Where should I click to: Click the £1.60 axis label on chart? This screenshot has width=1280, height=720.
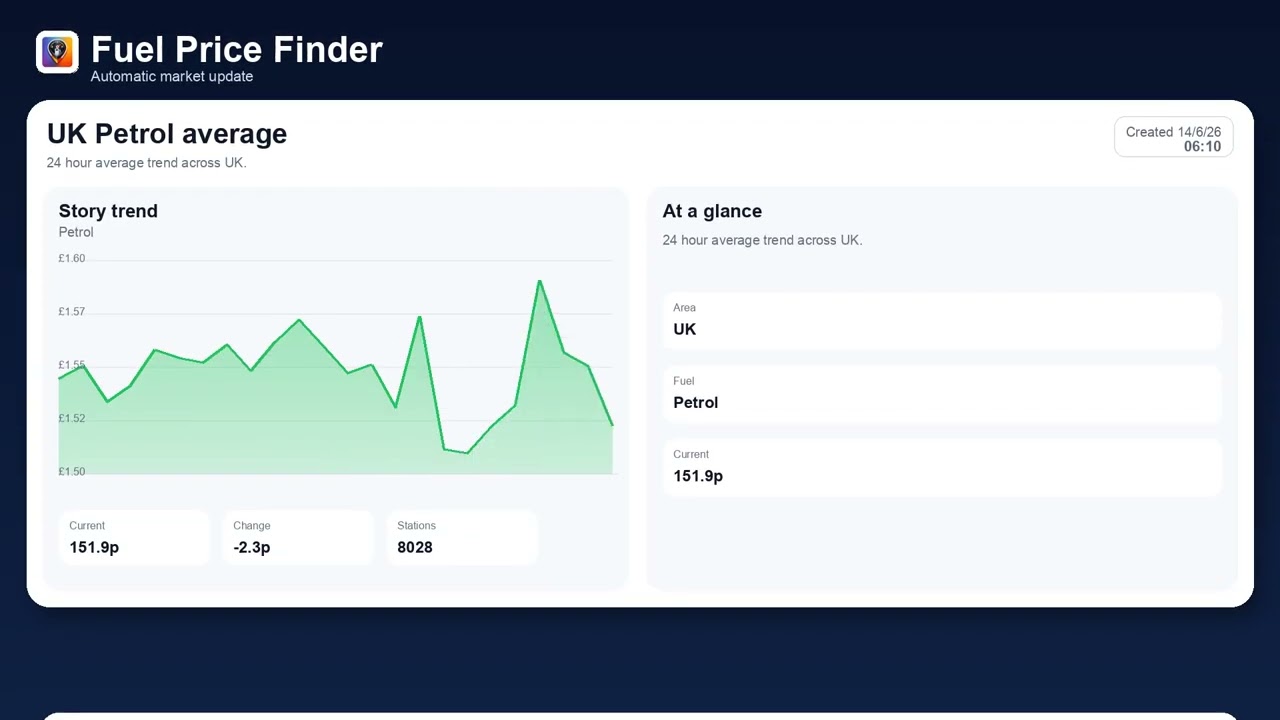(72, 258)
